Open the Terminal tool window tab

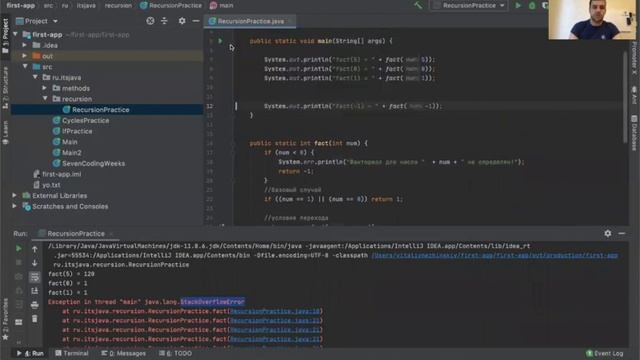click(x=72, y=353)
